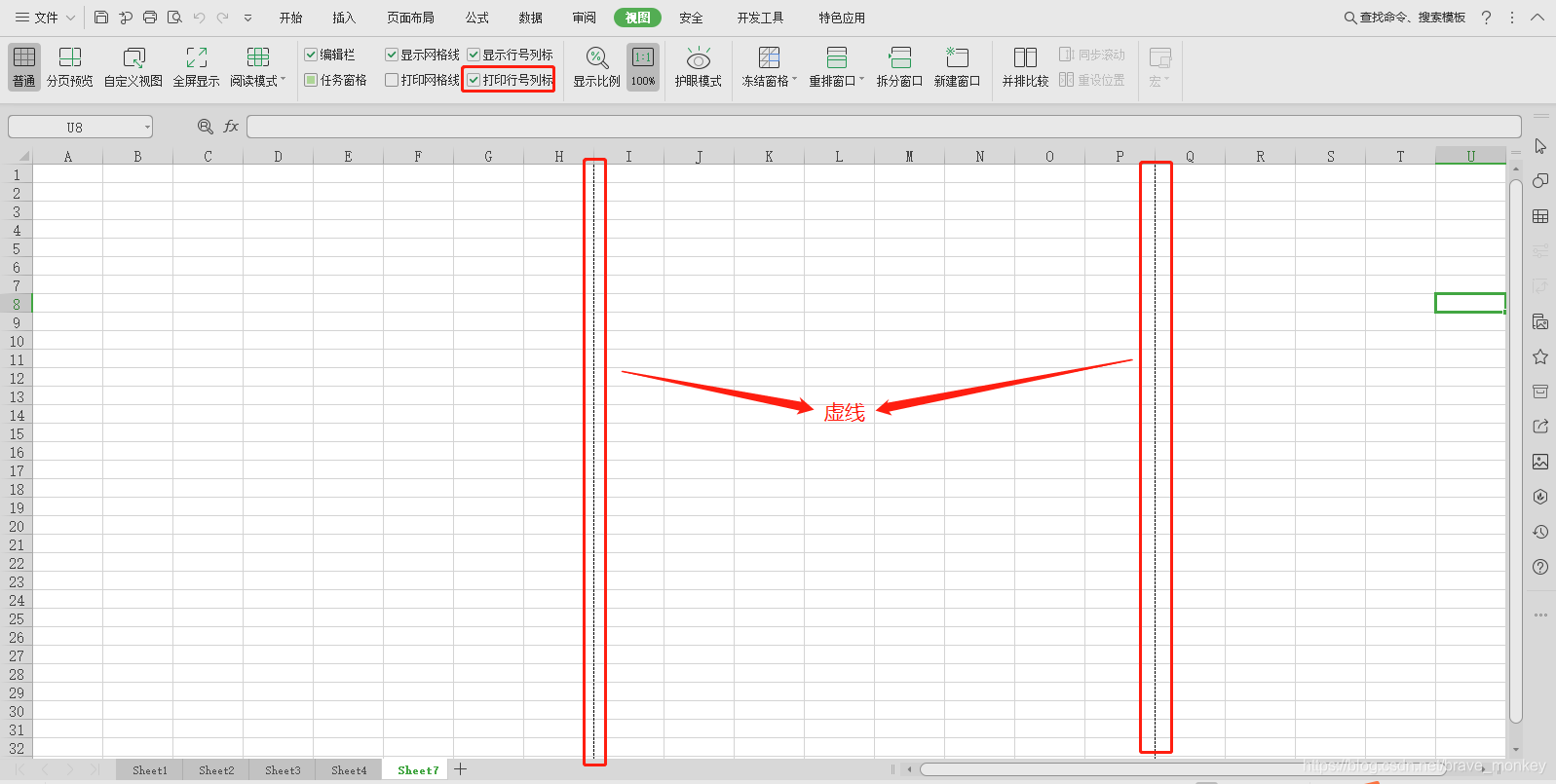The image size is (1556, 784).
Task: Open the share icon in right sidebar
Action: (x=1540, y=427)
